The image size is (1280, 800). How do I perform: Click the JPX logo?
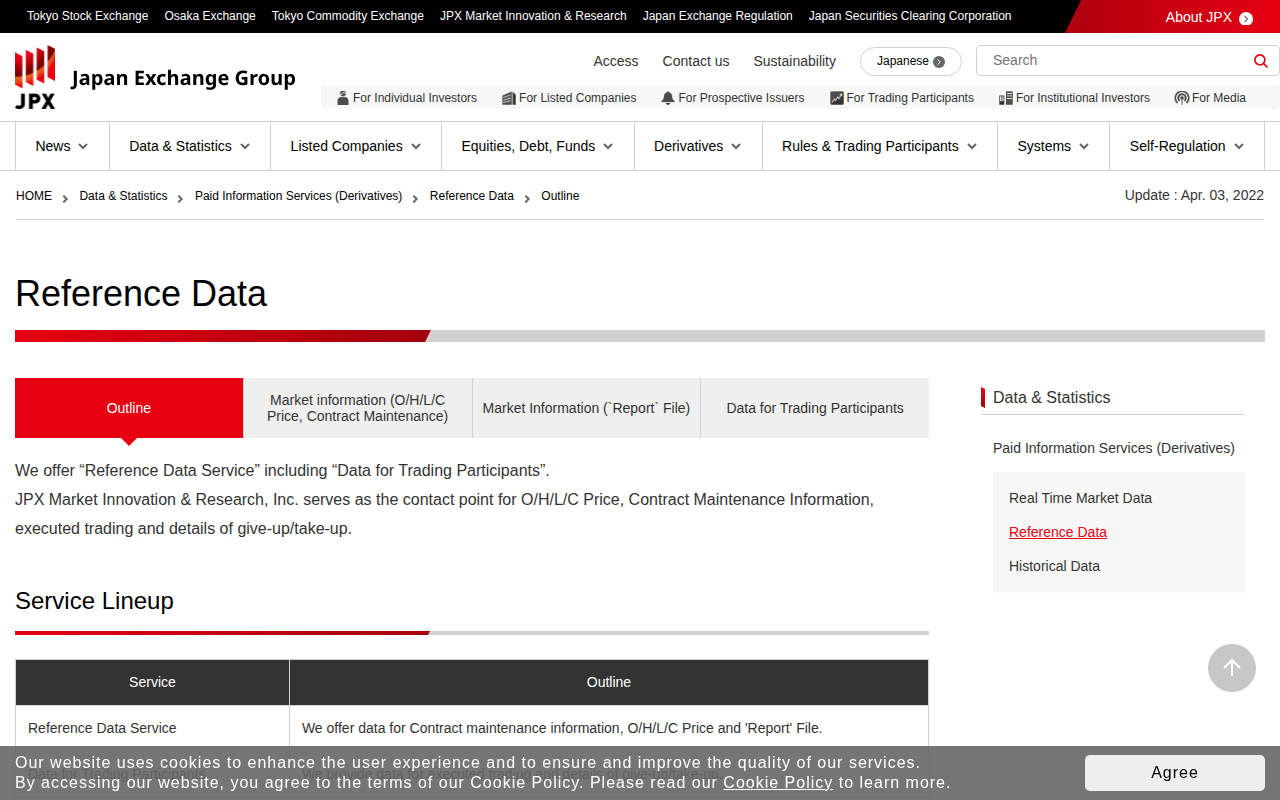[36, 77]
